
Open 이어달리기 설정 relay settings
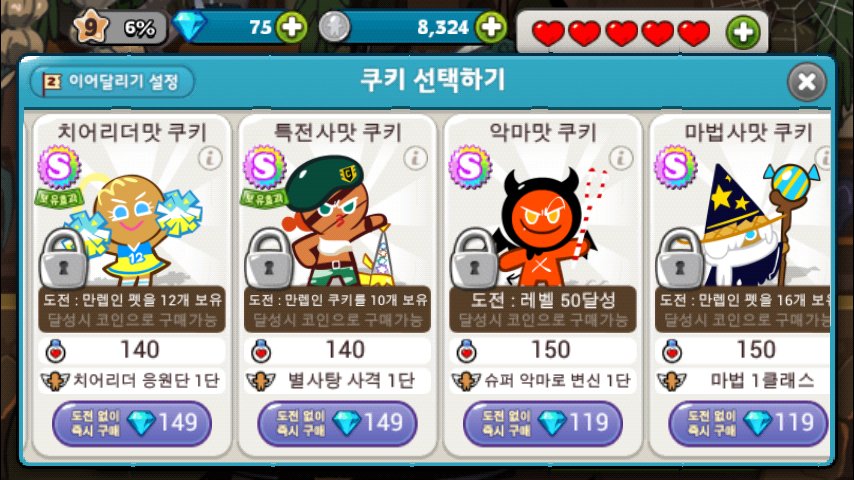[x=112, y=82]
